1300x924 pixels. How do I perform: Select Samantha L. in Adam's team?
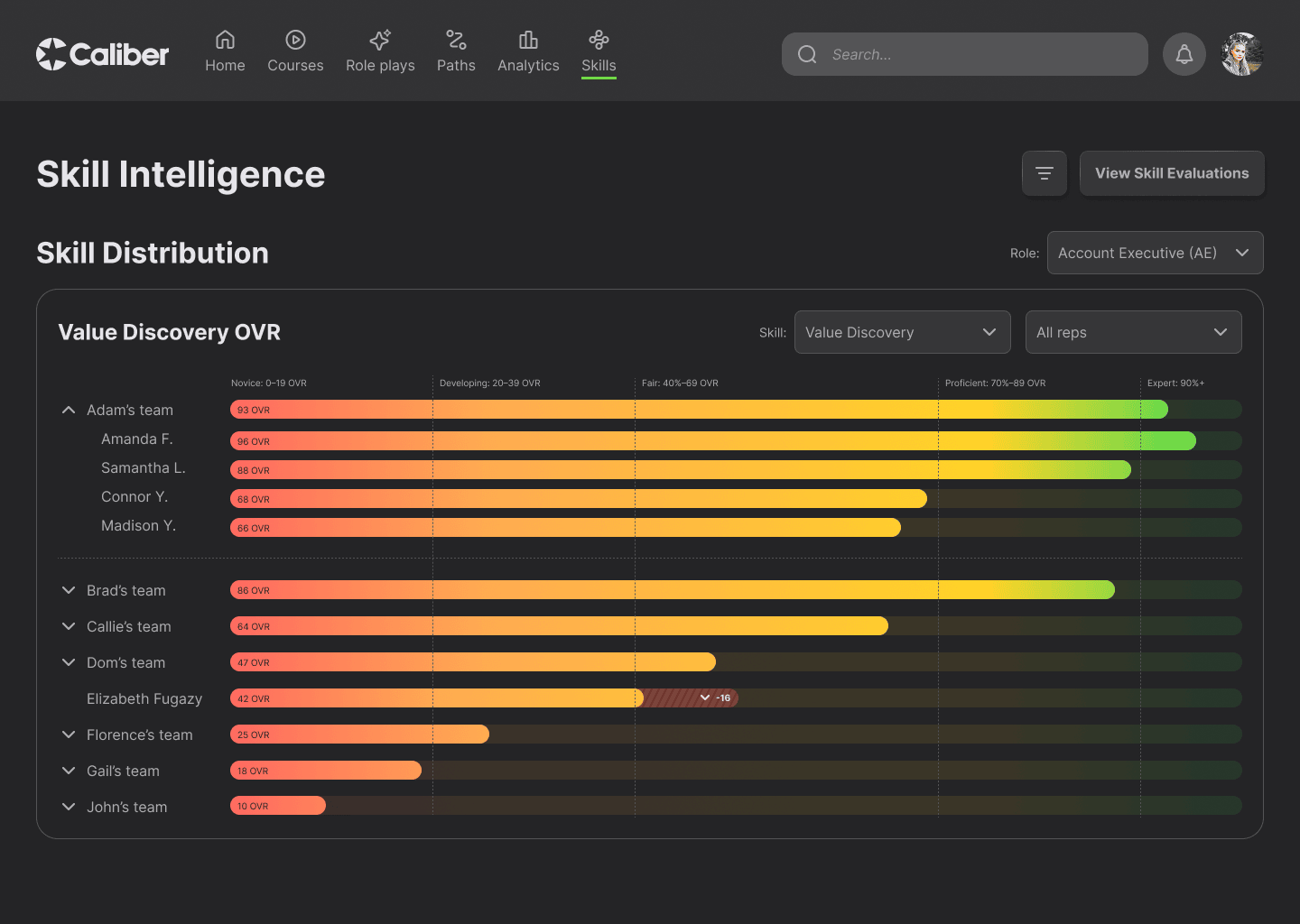tap(144, 467)
